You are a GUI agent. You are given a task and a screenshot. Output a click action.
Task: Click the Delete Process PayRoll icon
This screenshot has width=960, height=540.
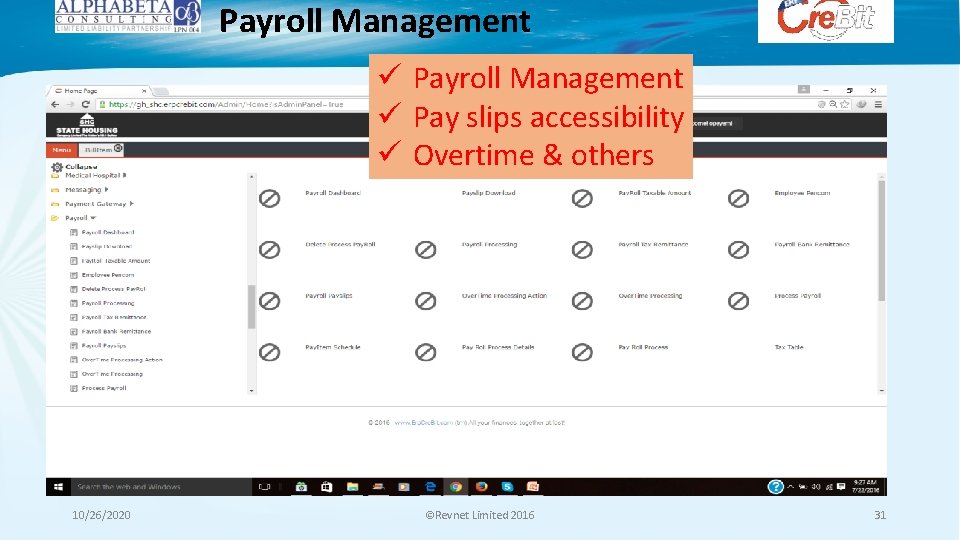(269, 250)
